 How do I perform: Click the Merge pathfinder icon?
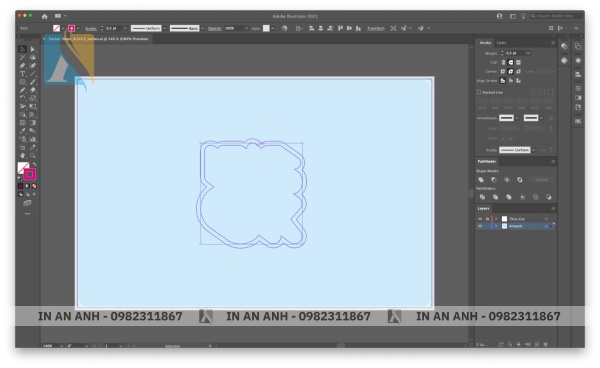pyautogui.click(x=509, y=197)
